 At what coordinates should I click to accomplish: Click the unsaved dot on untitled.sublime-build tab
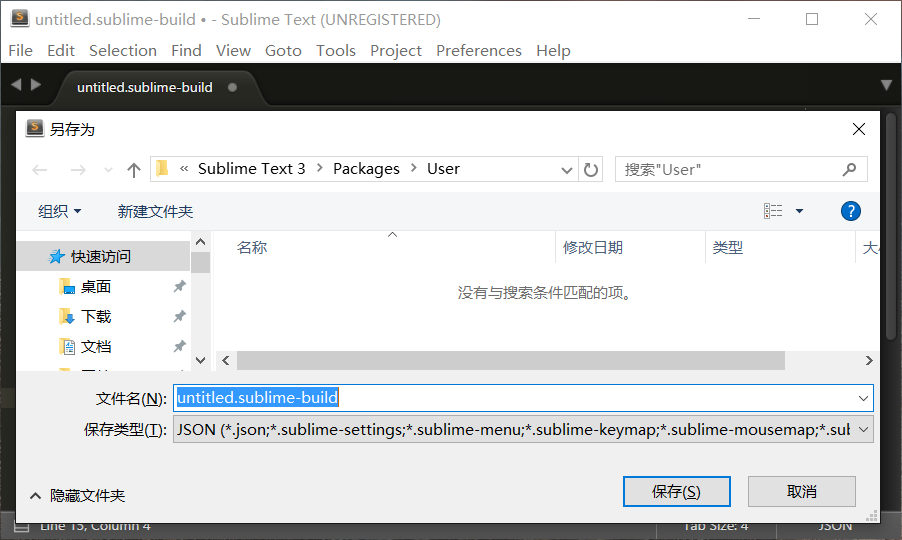pyautogui.click(x=232, y=87)
